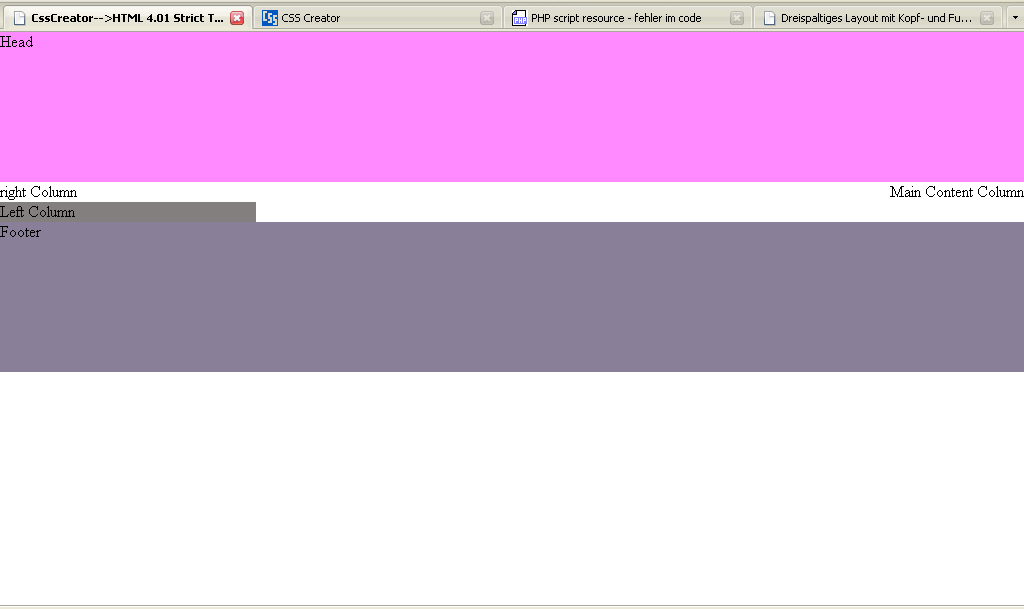Close the PHP script resource tab
1024x609 pixels.
click(737, 18)
